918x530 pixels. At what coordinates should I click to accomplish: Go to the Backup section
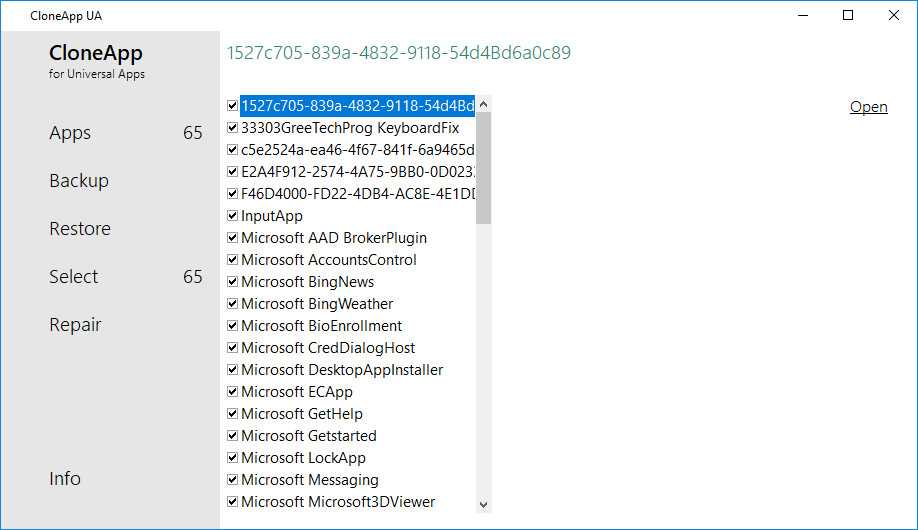coord(79,181)
